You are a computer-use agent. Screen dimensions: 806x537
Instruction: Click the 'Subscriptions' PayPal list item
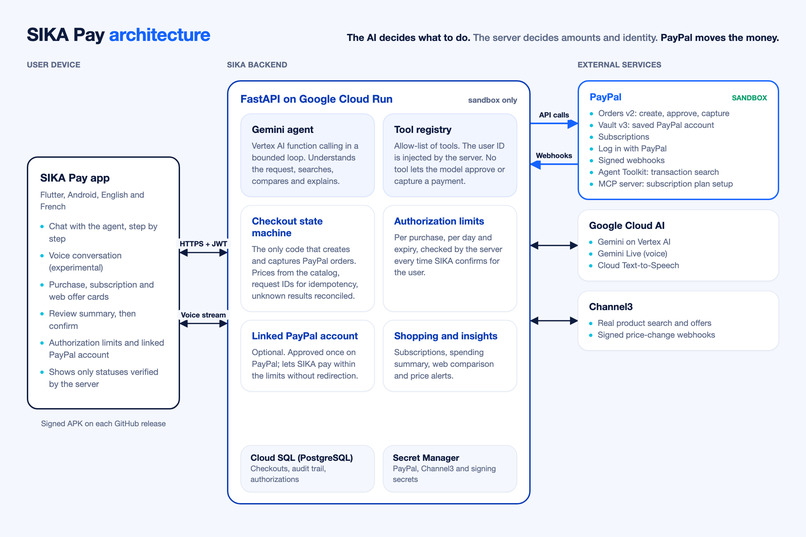pos(623,137)
